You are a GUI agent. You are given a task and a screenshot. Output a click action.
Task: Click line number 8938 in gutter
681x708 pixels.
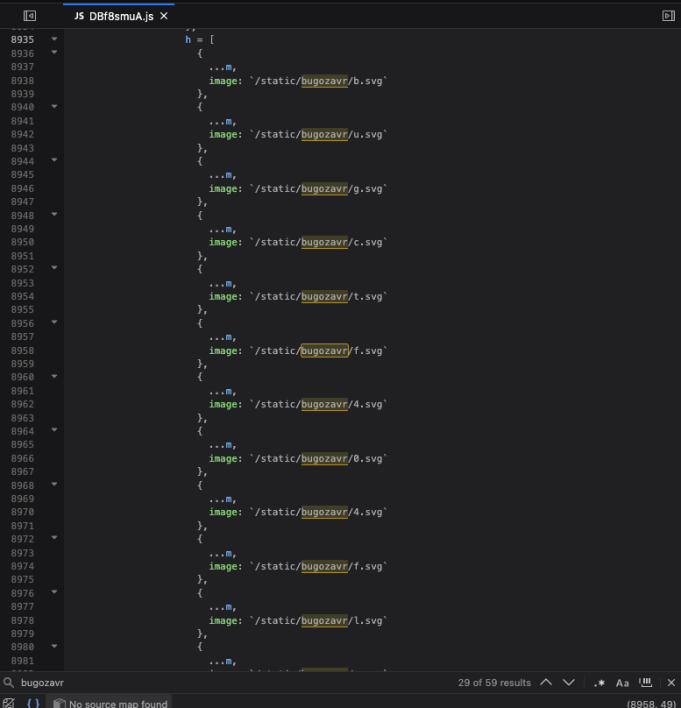pyautogui.click(x=22, y=81)
